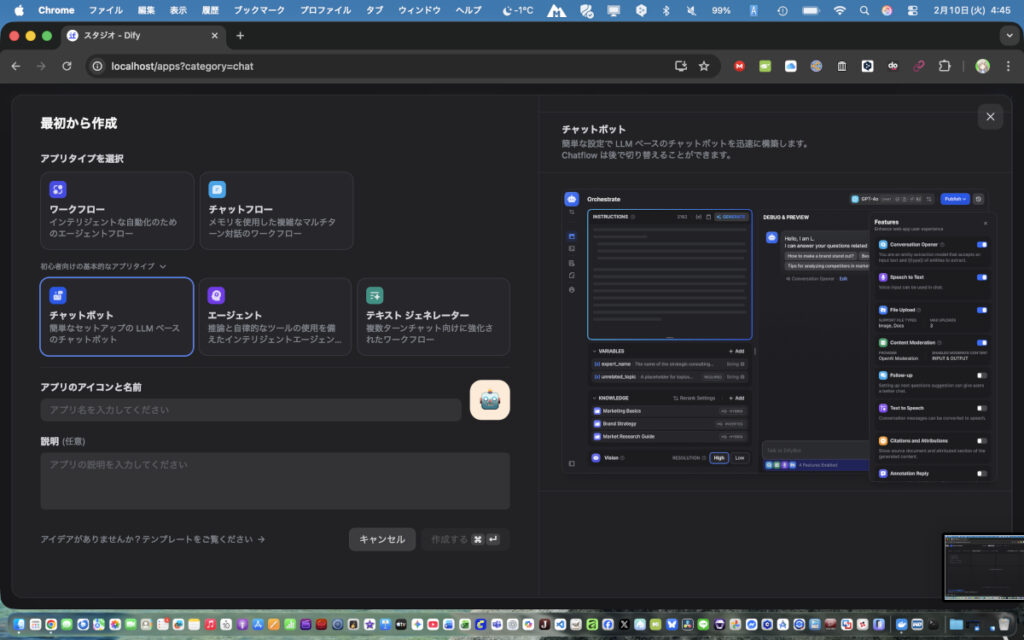Open the Chrome extensions puzzle icon
This screenshot has width=1024, height=640.
tap(944, 66)
